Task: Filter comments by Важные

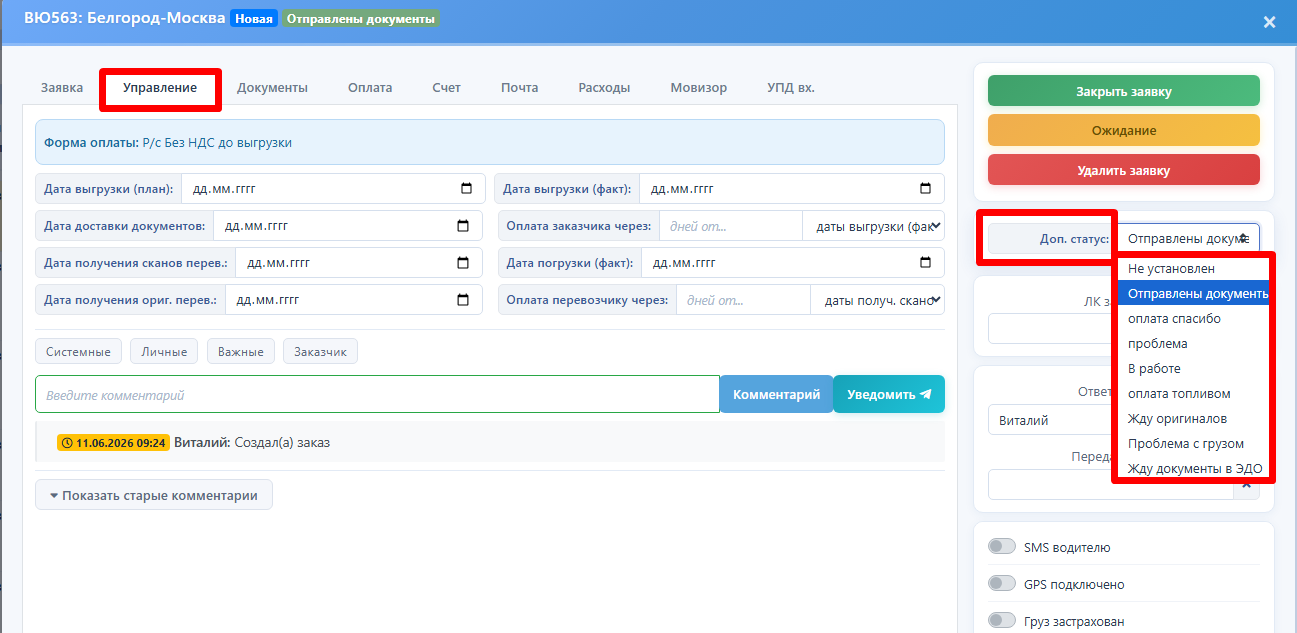Action: coord(241,352)
